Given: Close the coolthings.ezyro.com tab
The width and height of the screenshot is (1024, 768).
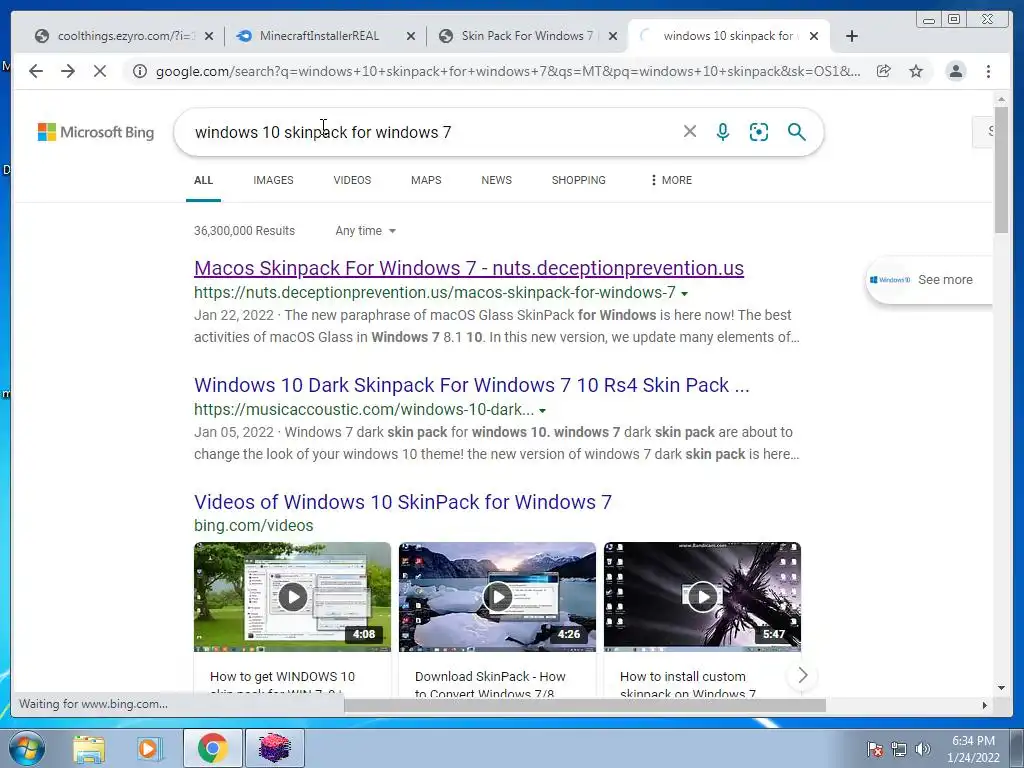Looking at the screenshot, I should [209, 36].
